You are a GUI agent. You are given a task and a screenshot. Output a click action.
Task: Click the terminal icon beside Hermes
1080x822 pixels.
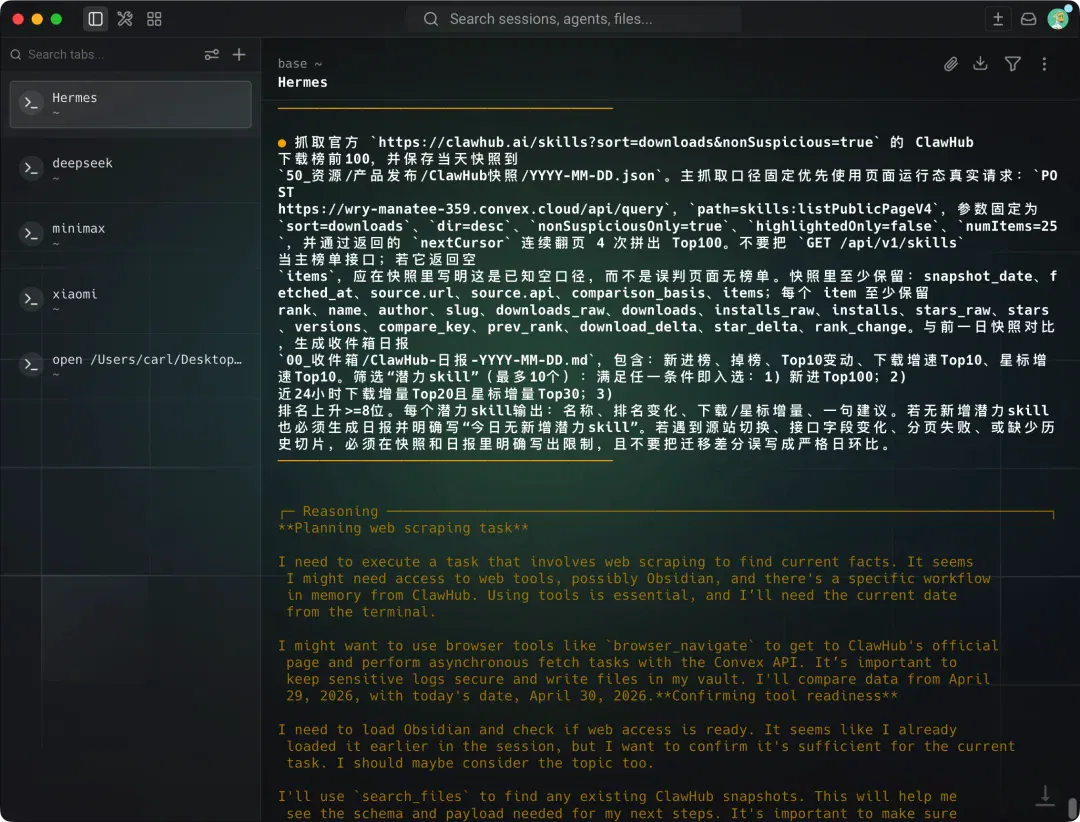tap(31, 103)
